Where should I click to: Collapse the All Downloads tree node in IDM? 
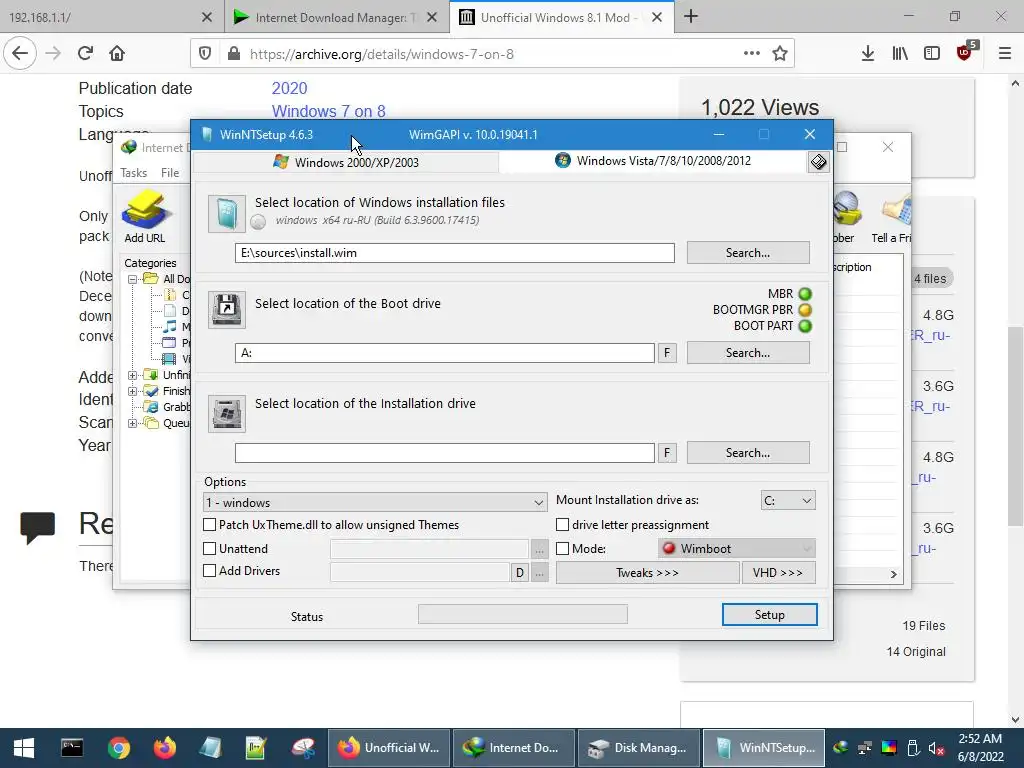coord(133,279)
